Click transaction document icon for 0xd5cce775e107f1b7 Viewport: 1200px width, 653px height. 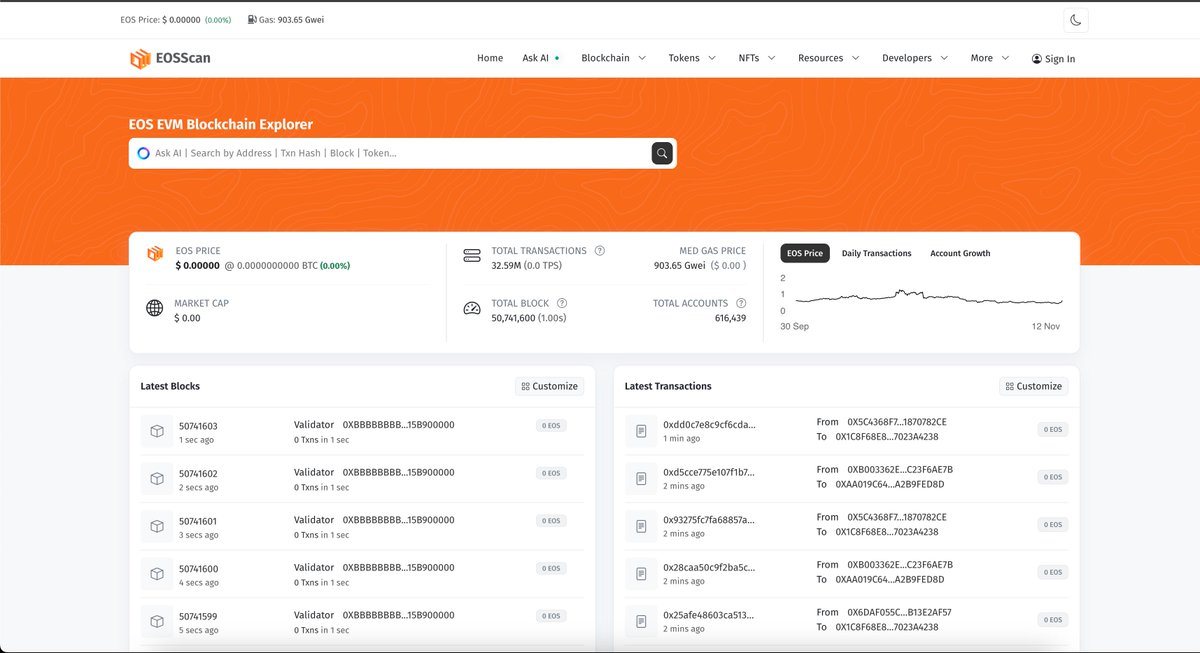(641, 479)
